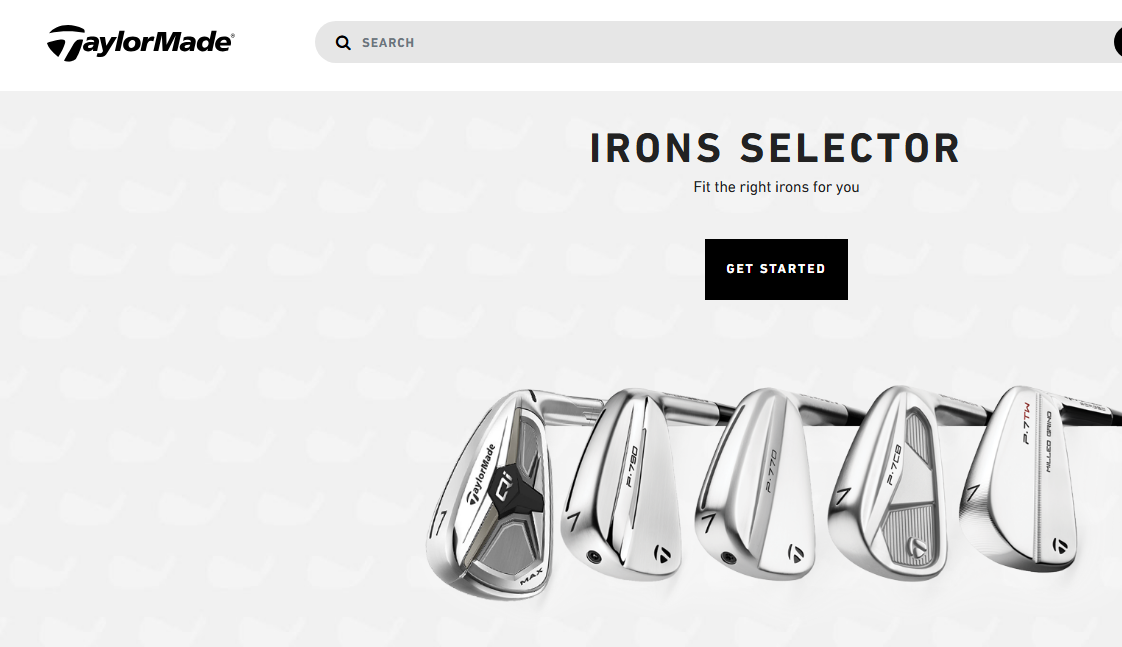Click the magnifying glass search icon
This screenshot has height=647, width=1122.
tap(343, 43)
